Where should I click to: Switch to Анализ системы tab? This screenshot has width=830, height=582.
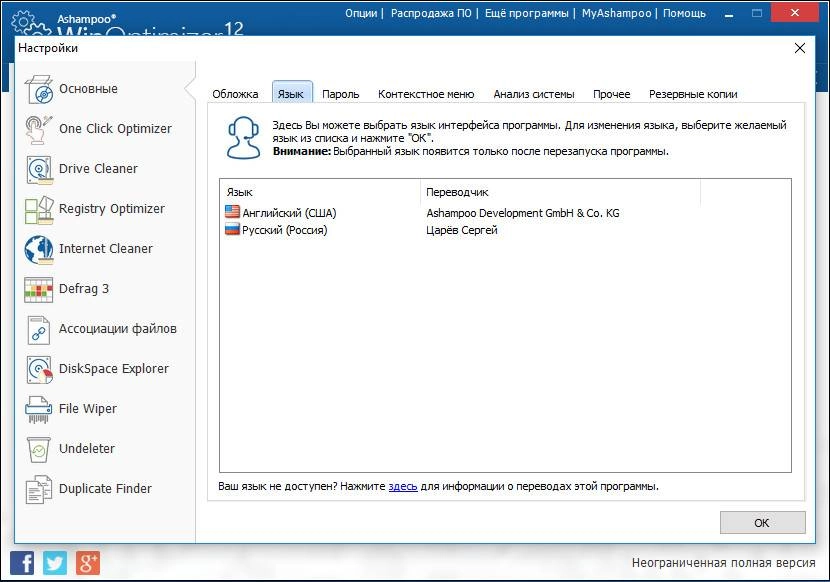[534, 94]
